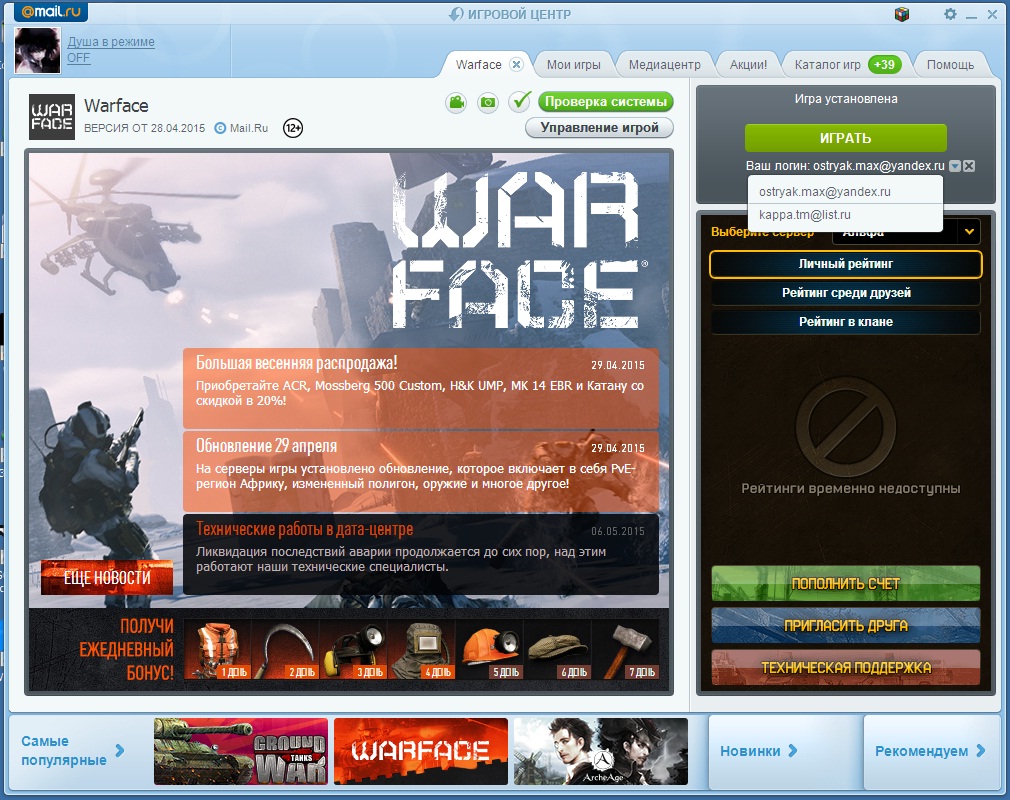Click the user avatar picture

[37, 50]
